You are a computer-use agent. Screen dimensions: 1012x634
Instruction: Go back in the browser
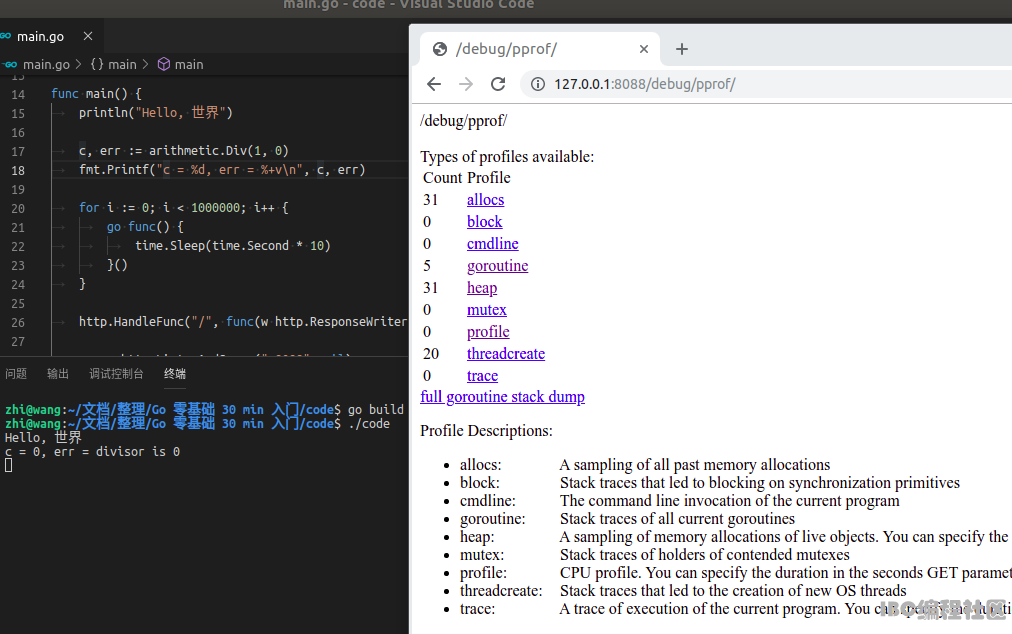(434, 84)
